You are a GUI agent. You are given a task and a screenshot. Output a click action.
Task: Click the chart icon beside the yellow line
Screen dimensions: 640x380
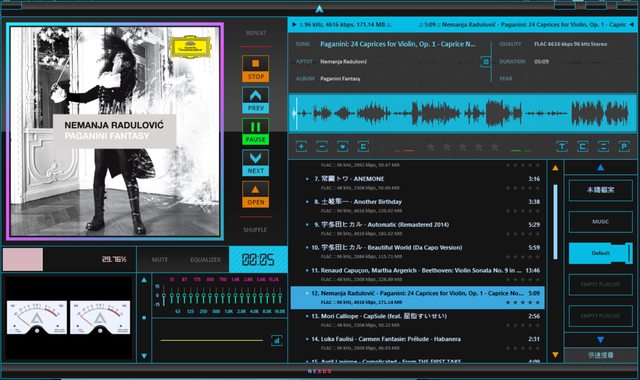[x=277, y=340]
